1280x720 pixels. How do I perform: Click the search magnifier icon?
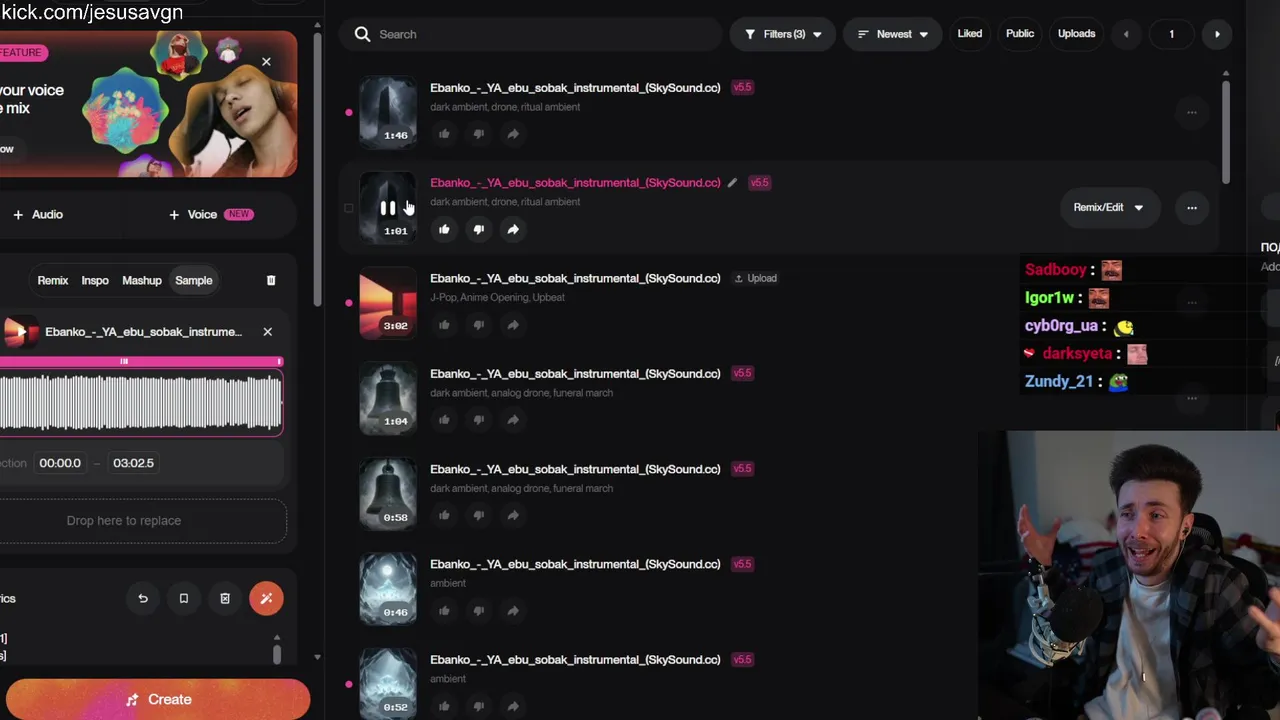(x=362, y=34)
